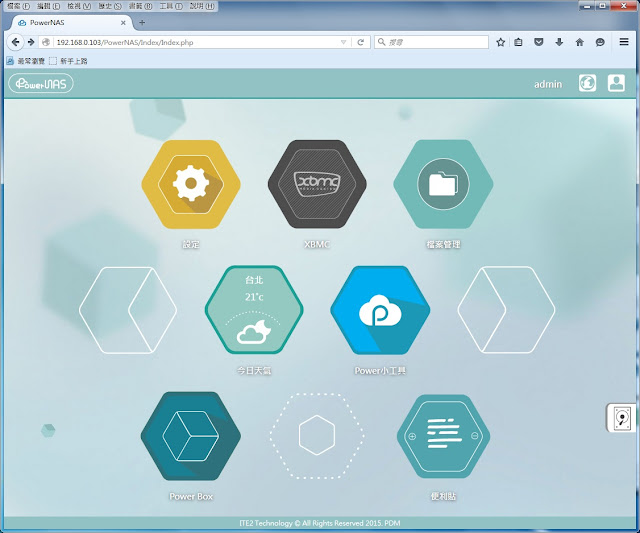Launch the XBMC media center icon
This screenshot has width=640, height=533.
tap(317, 184)
